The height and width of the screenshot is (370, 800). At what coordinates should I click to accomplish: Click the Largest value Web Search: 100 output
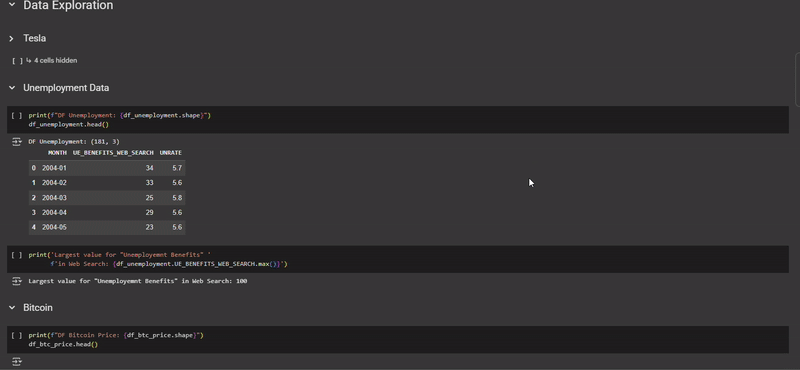(138, 281)
